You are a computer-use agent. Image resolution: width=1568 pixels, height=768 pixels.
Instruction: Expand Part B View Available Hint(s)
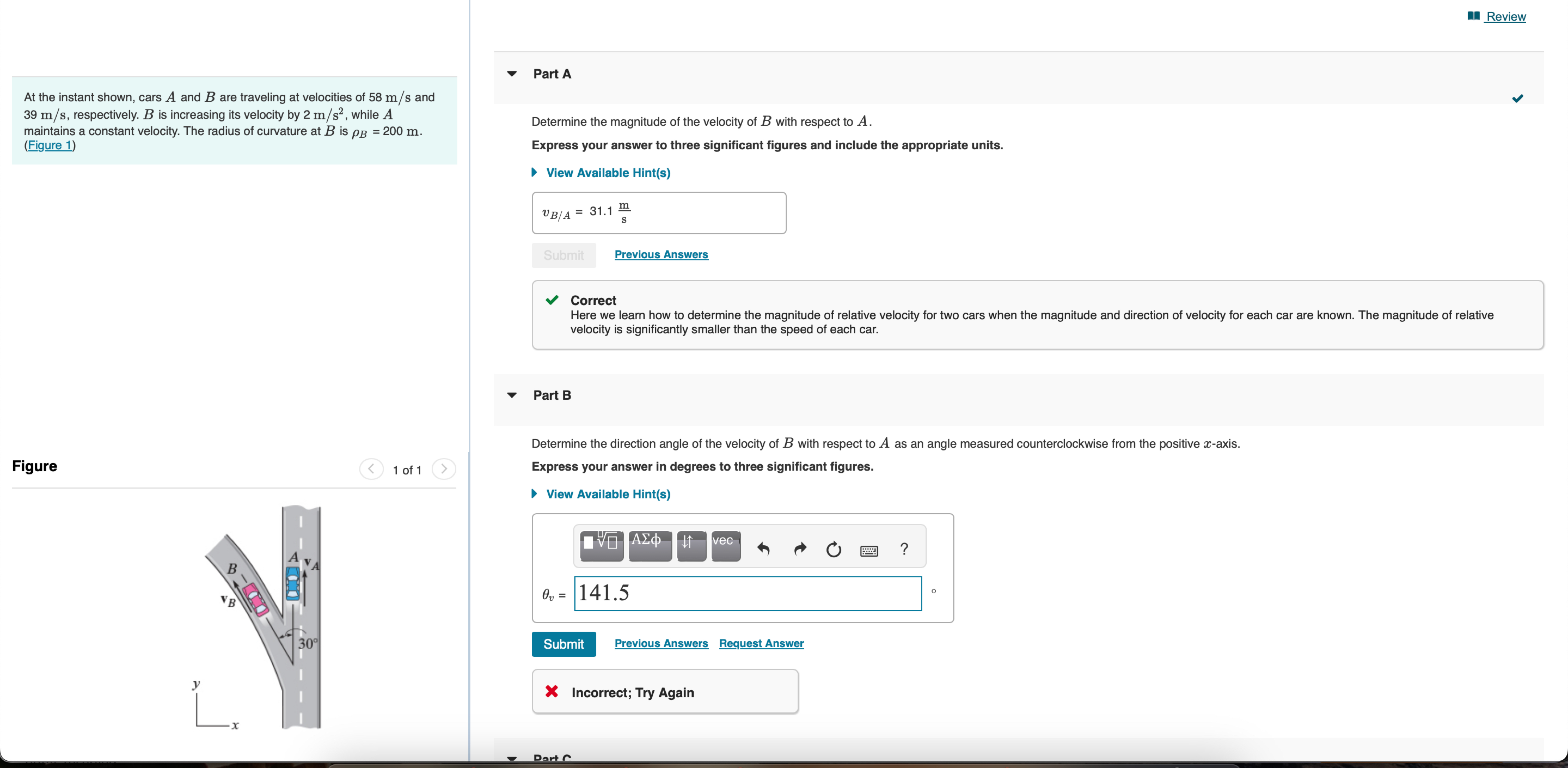click(x=608, y=494)
